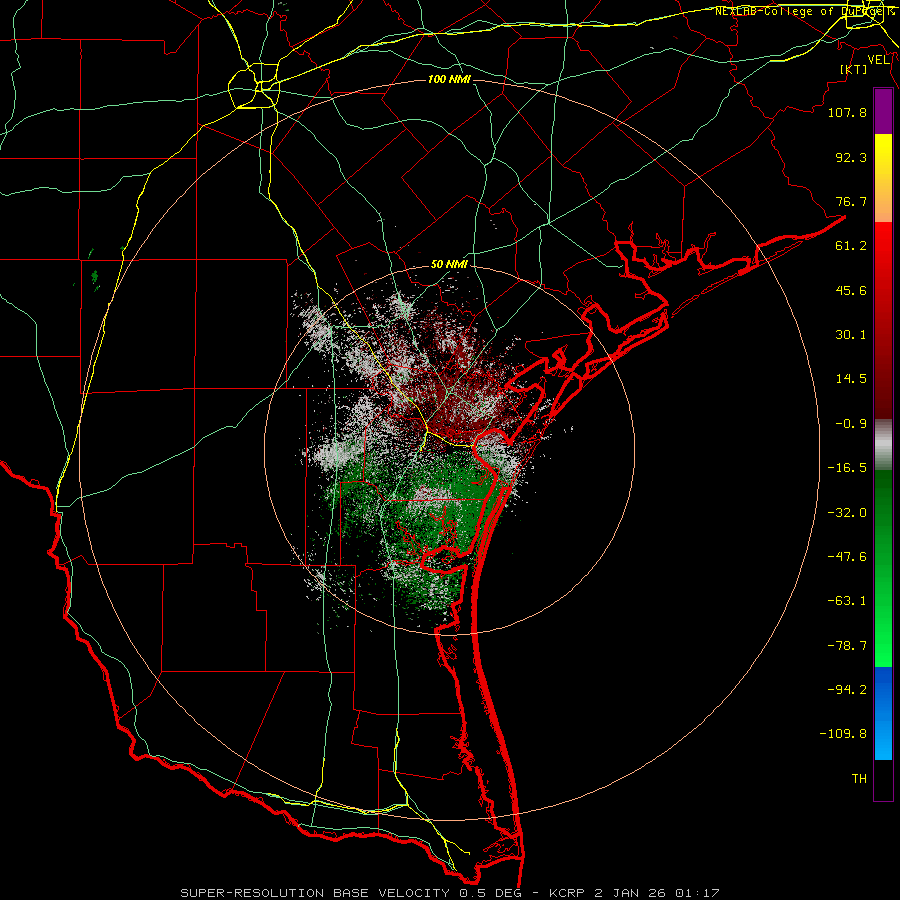Click the "TH" label under the scale

pos(859,779)
